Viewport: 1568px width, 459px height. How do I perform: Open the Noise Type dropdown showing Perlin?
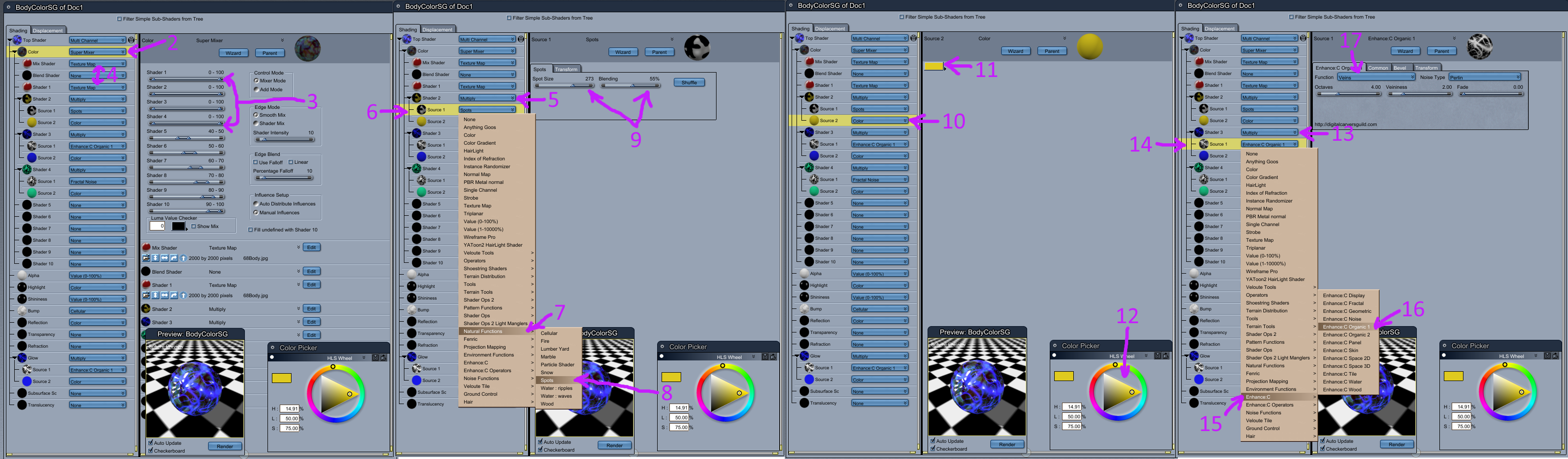(1485, 77)
